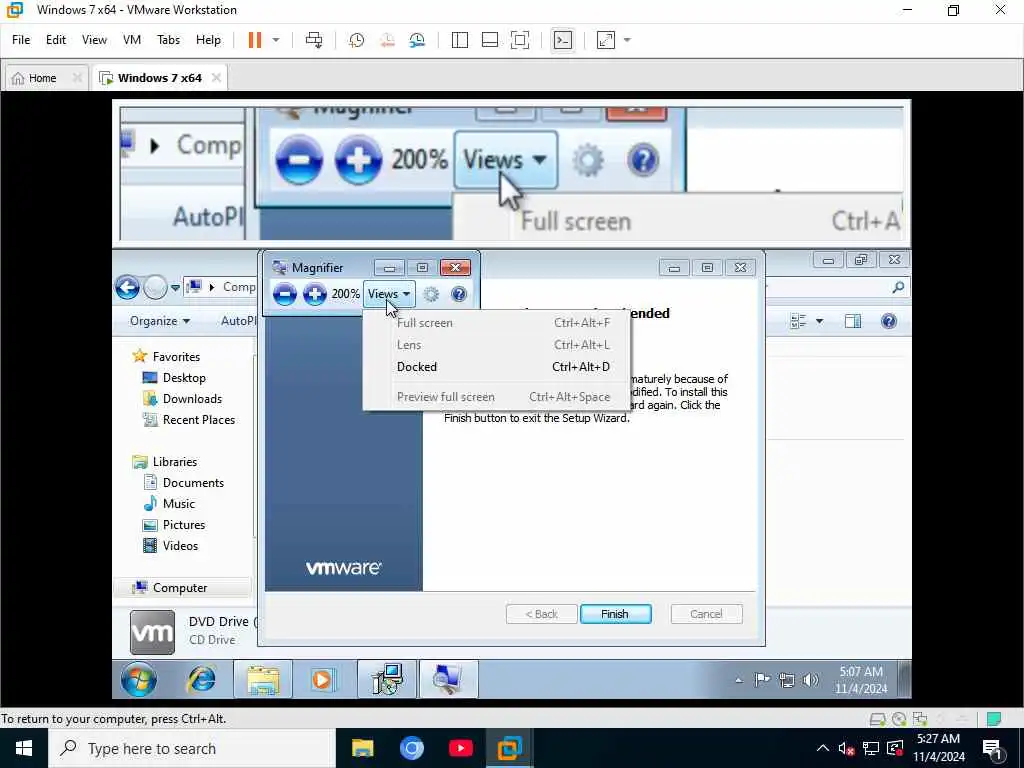Zoom out with Magnifier minus button
The width and height of the screenshot is (1024, 768).
pyautogui.click(x=285, y=294)
